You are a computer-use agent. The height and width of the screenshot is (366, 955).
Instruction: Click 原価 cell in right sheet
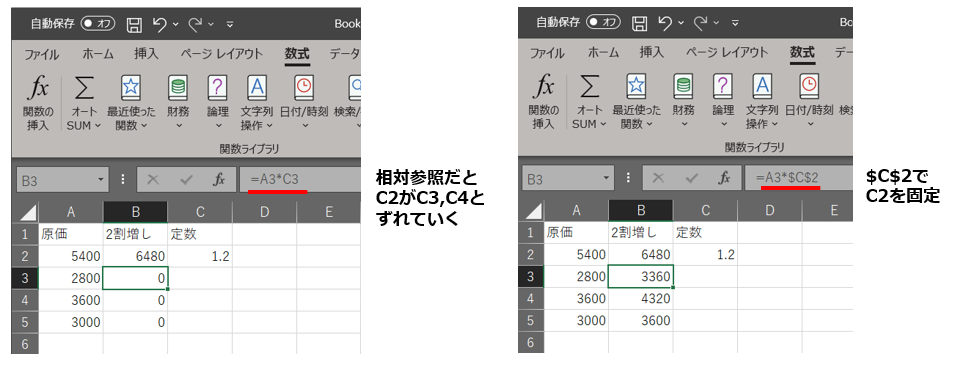576,232
